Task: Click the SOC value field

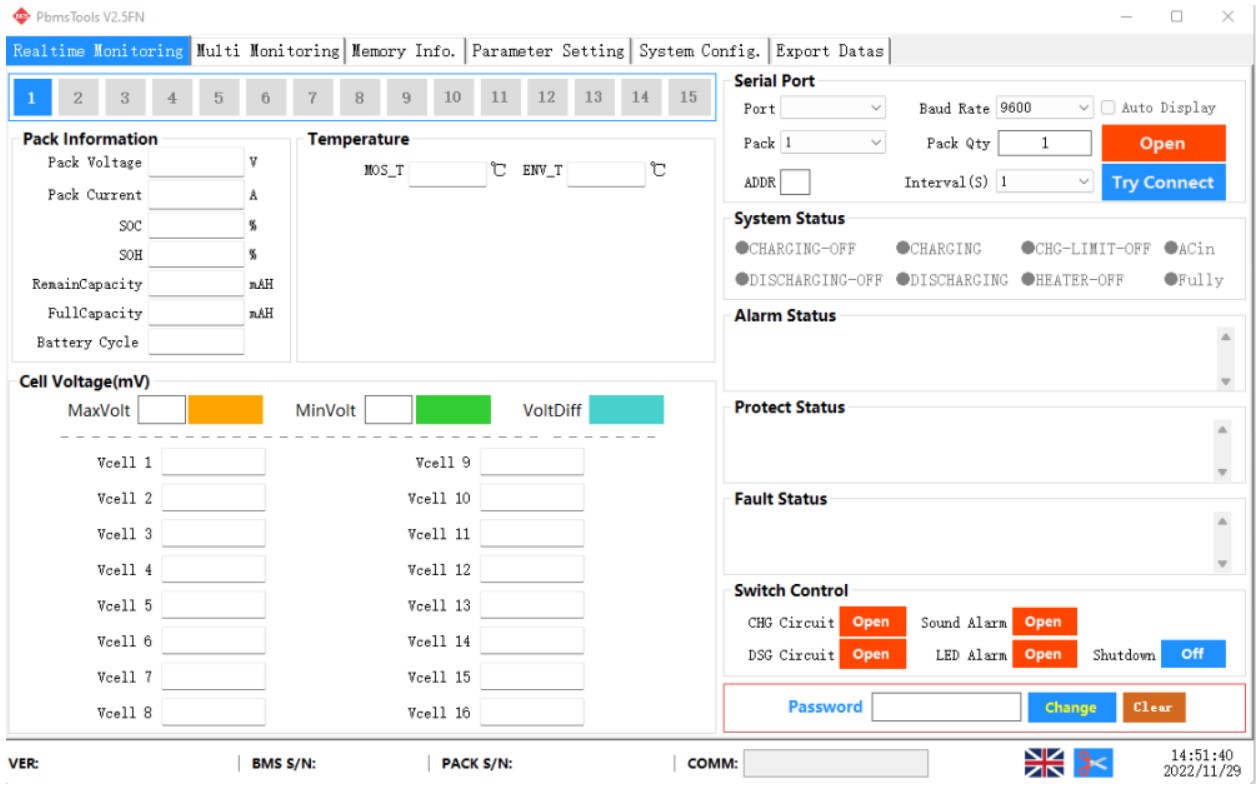Action: point(196,226)
